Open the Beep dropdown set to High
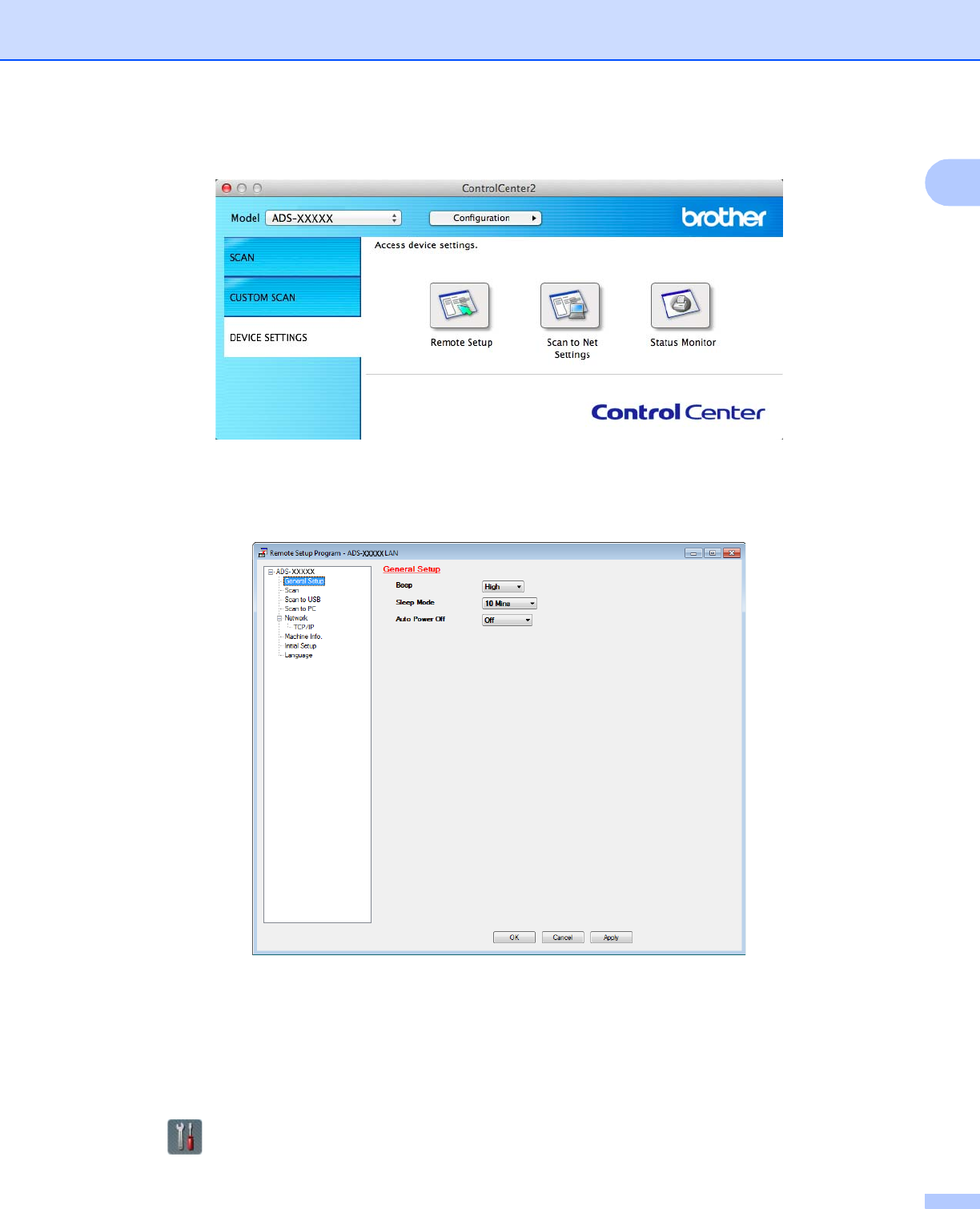 503,587
